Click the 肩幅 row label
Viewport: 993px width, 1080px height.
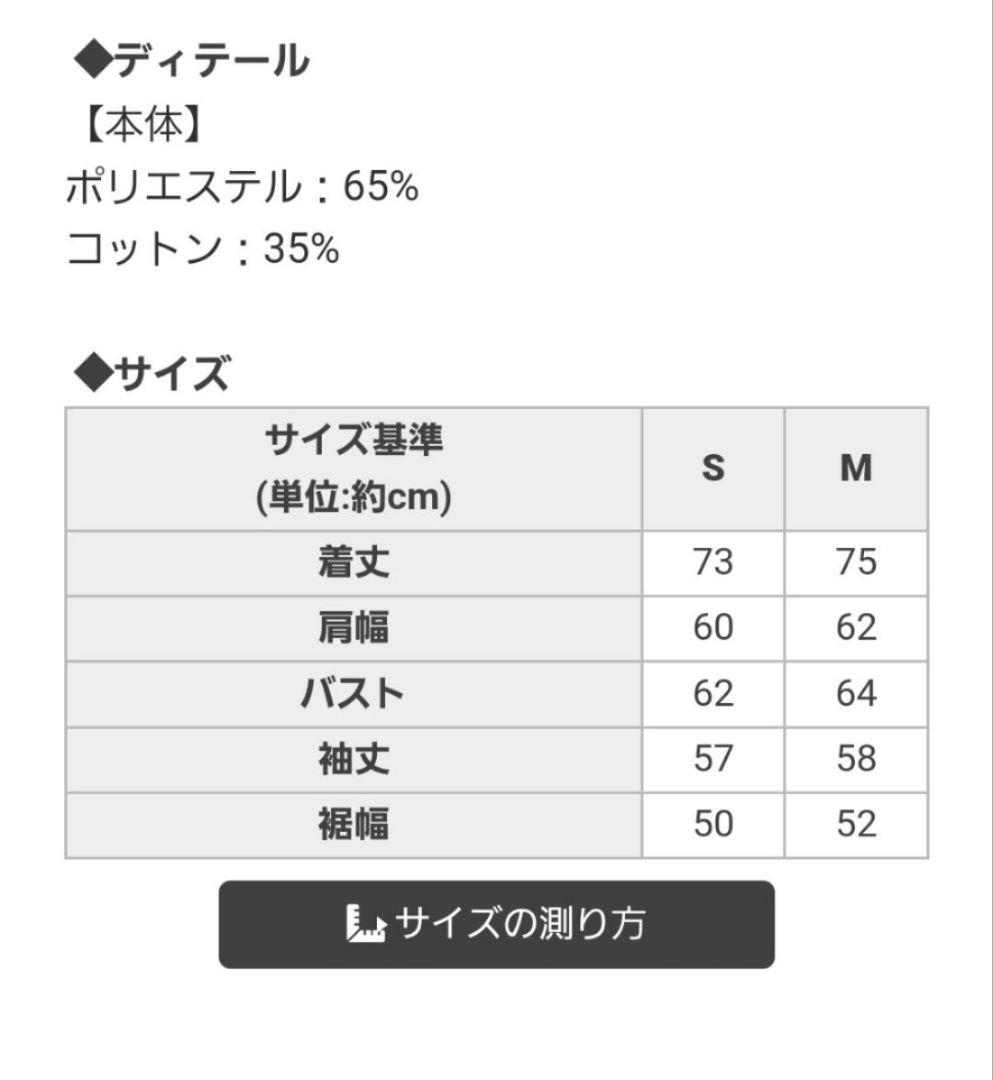(352, 627)
